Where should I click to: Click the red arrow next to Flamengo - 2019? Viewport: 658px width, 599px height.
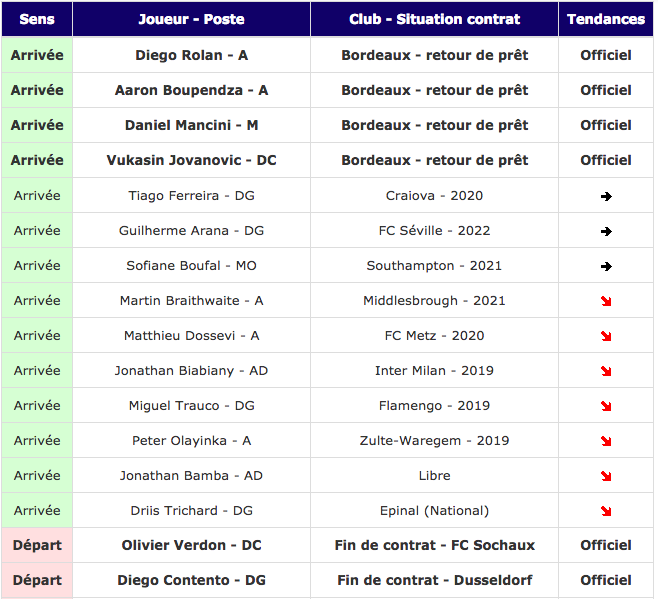click(606, 406)
